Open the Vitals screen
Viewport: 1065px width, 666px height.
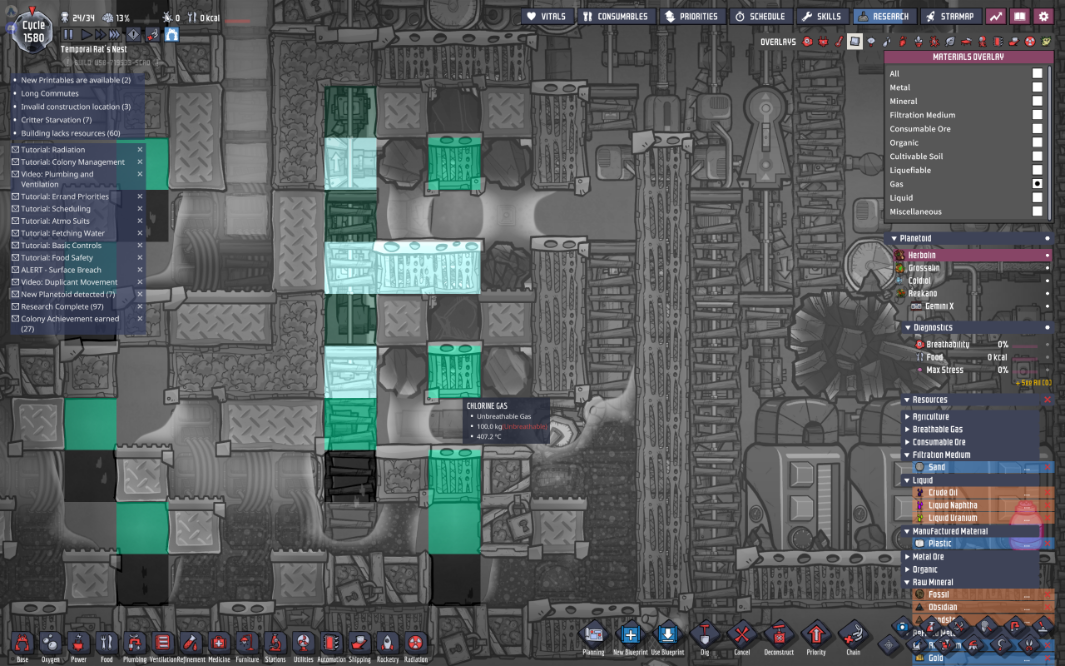tap(546, 16)
